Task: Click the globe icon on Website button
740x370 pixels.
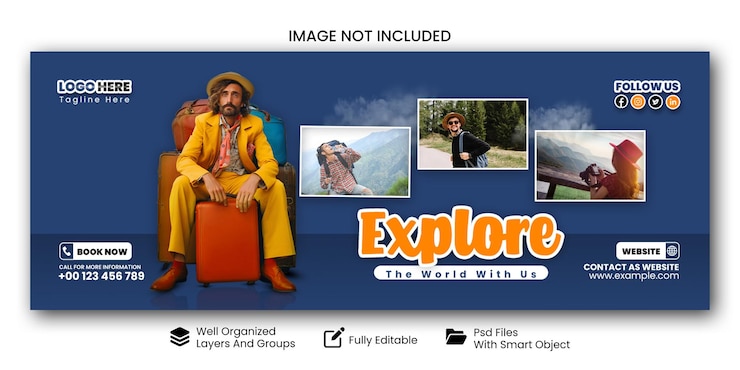Action: [672, 251]
